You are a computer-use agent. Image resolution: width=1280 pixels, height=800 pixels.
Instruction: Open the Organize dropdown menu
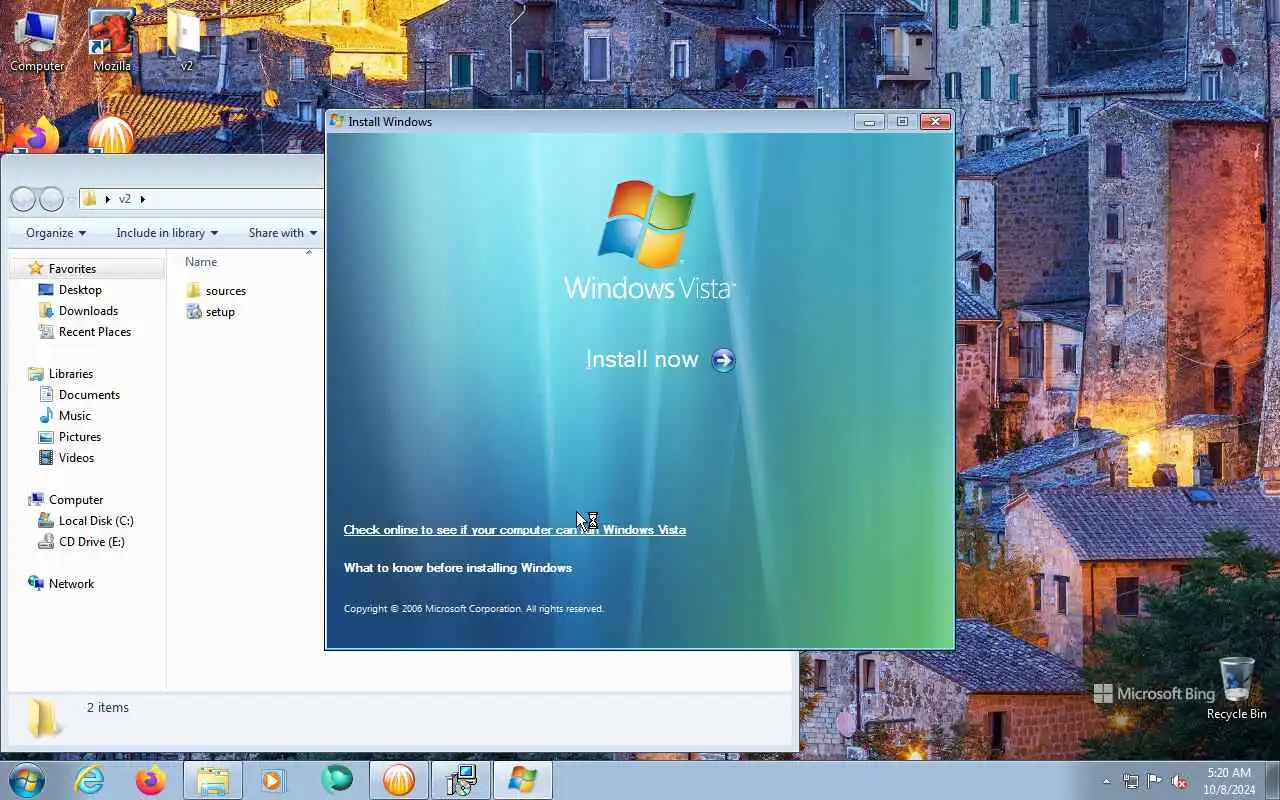tap(56, 233)
